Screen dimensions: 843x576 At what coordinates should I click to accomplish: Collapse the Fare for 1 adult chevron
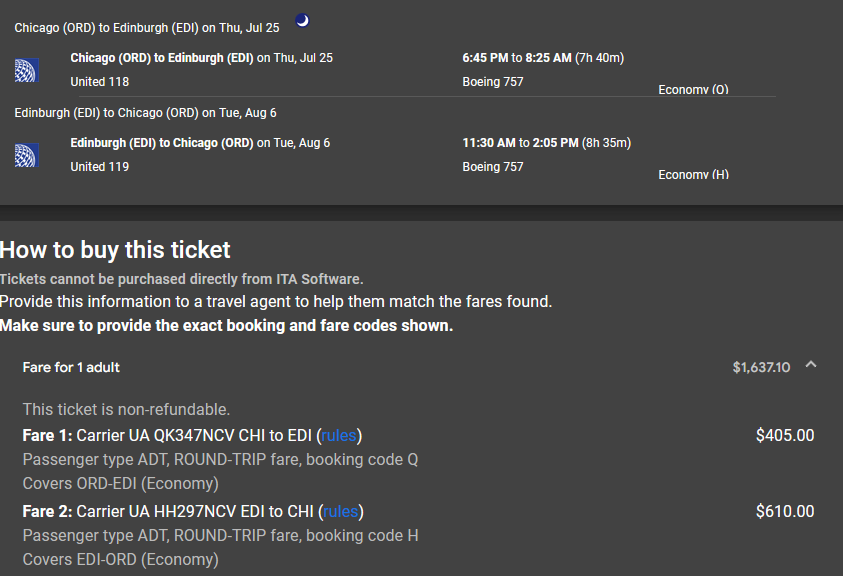(811, 366)
